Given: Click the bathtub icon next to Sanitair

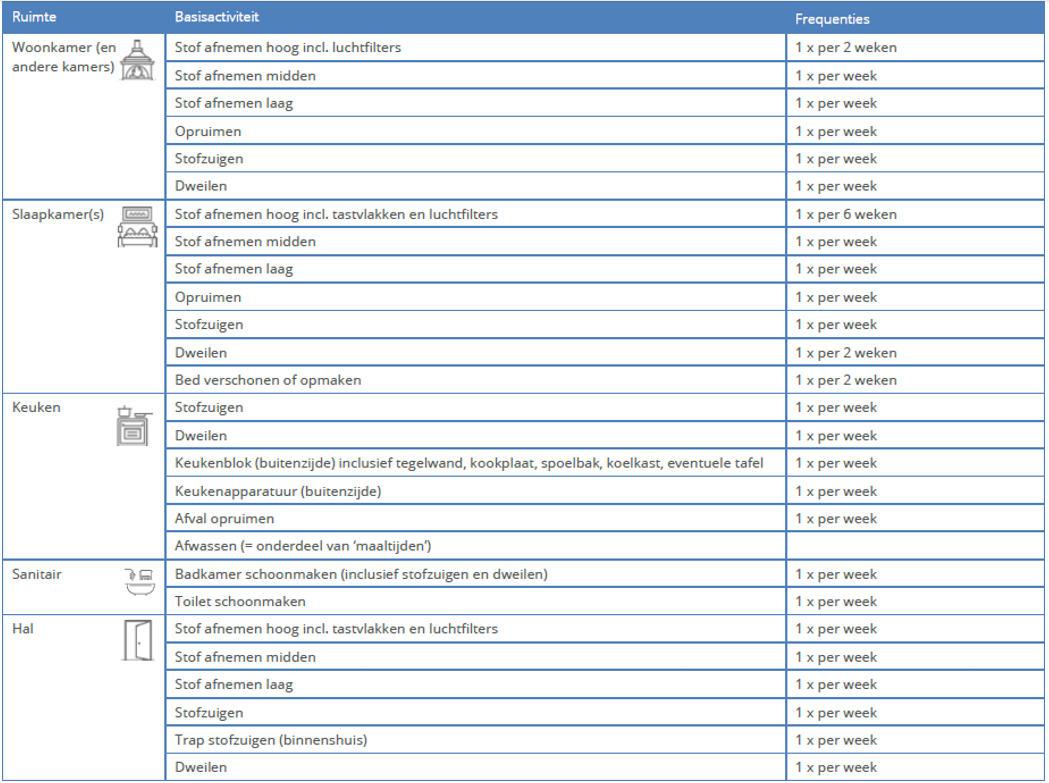Looking at the screenshot, I should pyautogui.click(x=138, y=581).
